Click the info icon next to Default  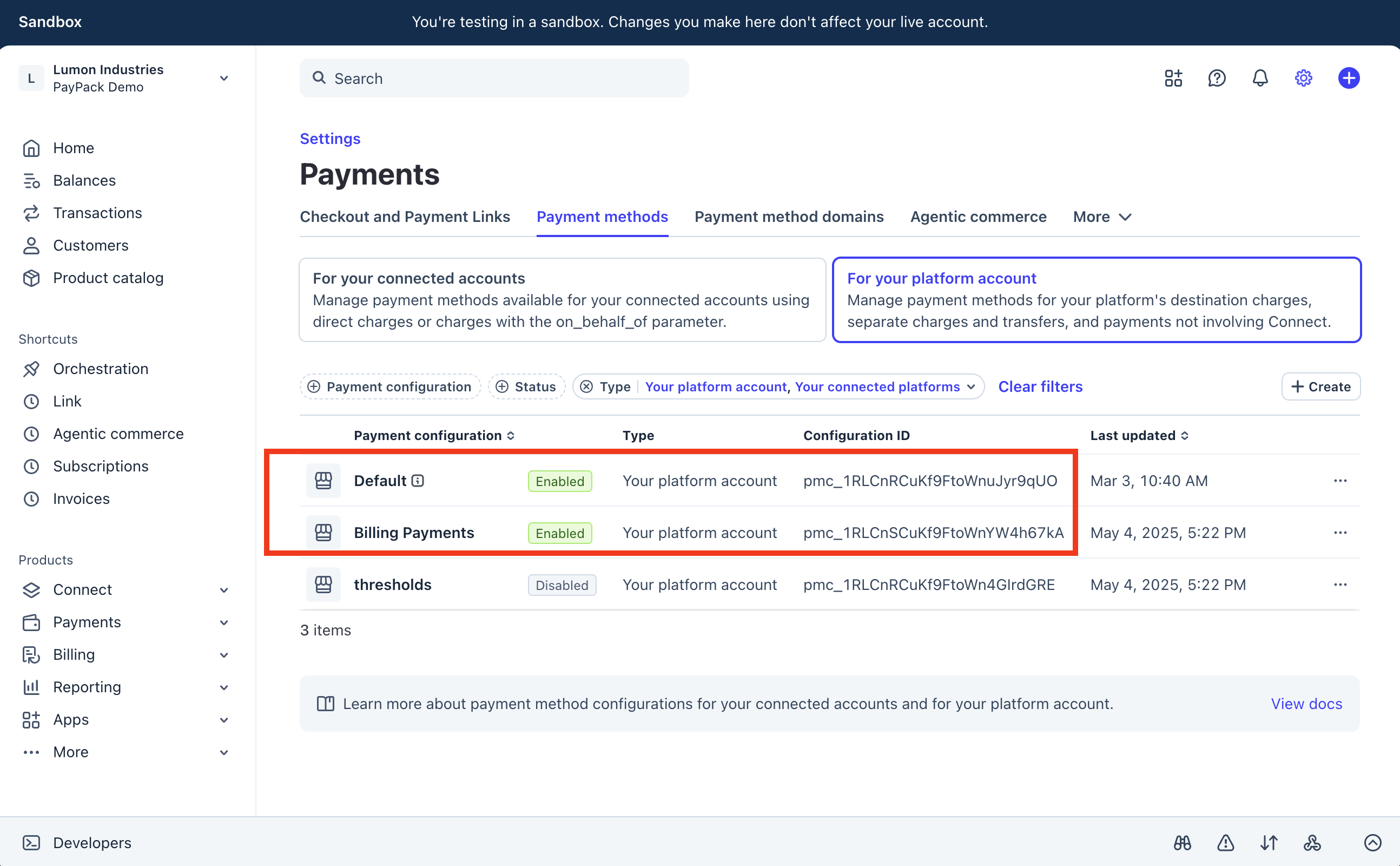pyautogui.click(x=418, y=481)
